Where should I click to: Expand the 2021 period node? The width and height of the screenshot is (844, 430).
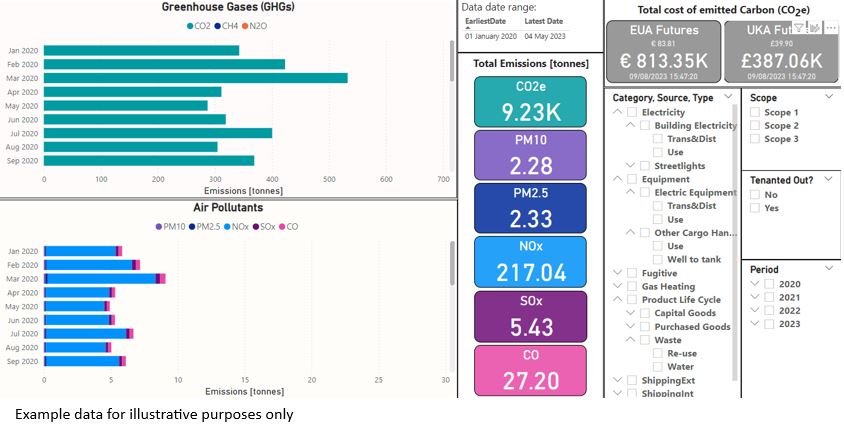(755, 297)
